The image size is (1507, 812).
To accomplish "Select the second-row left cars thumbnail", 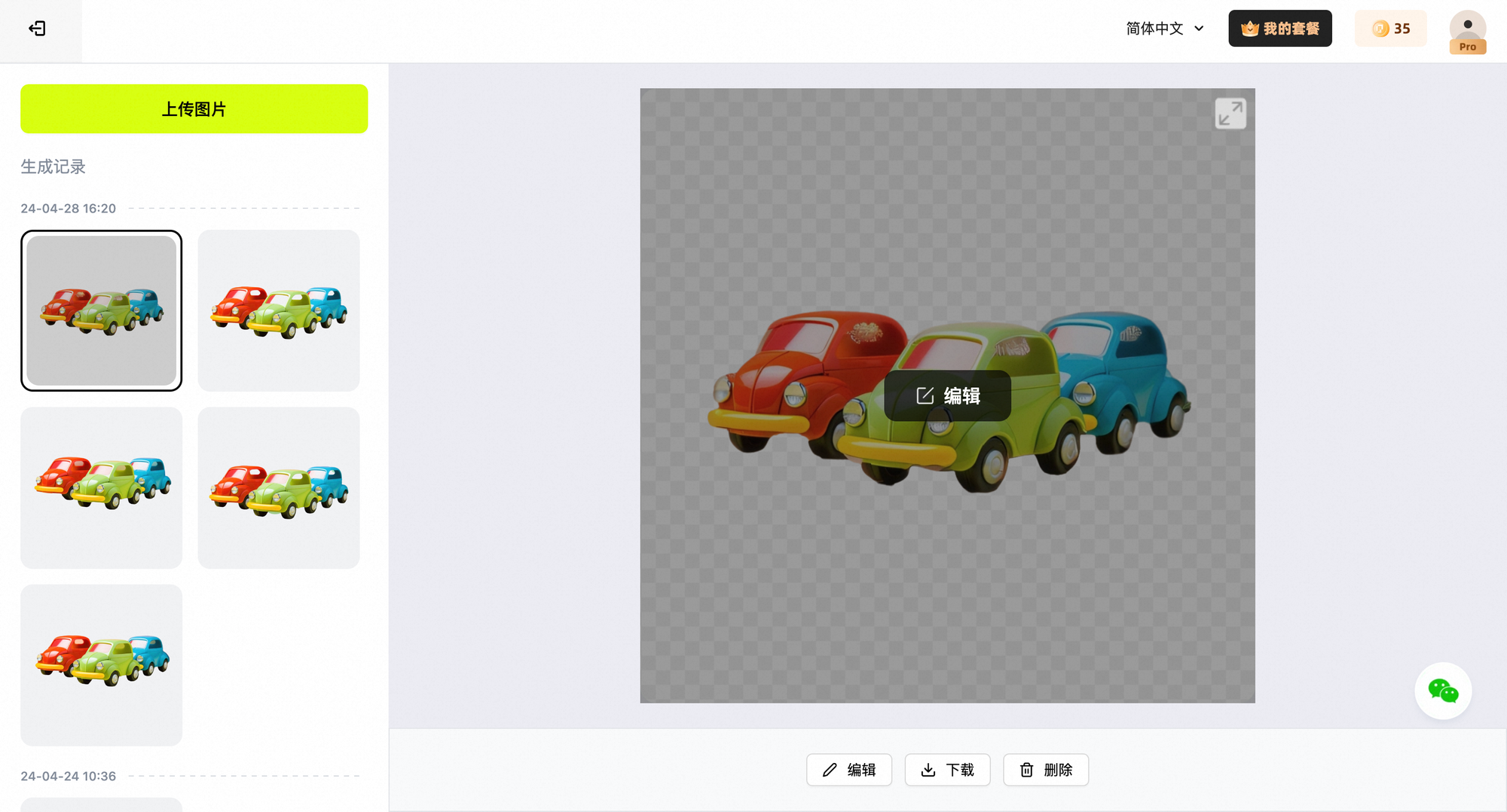I will [x=102, y=487].
